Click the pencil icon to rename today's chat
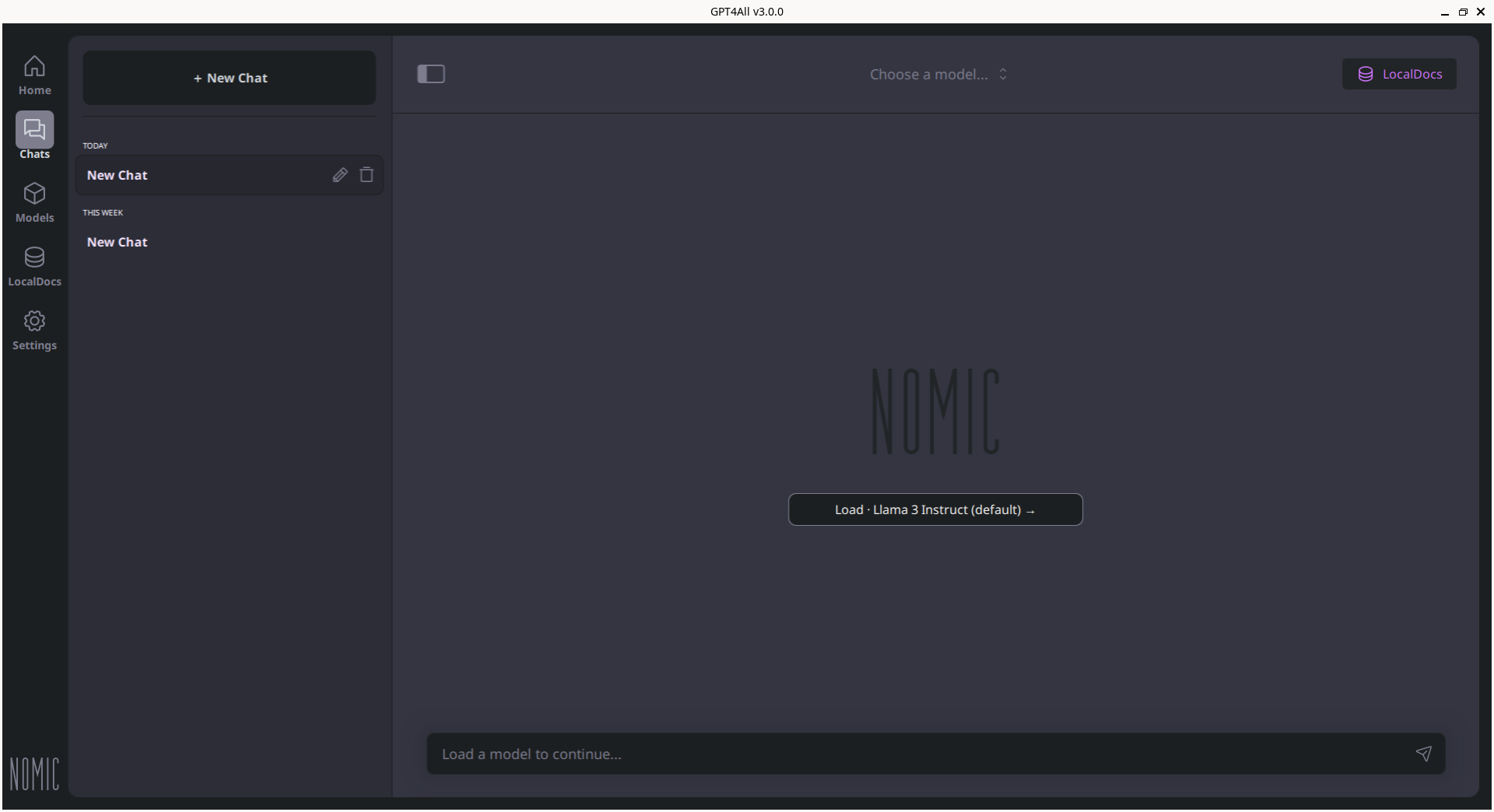1494x812 pixels. point(340,175)
